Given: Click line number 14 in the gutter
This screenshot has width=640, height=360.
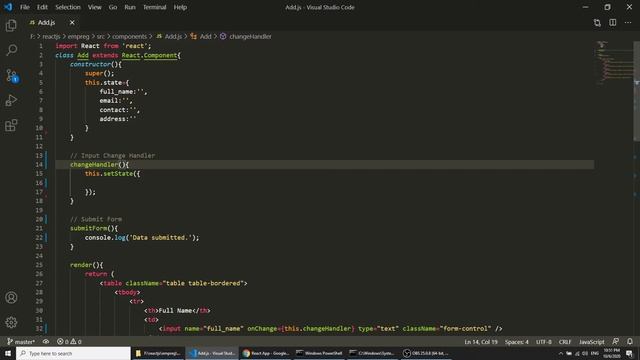Looking at the screenshot, I should coord(39,164).
